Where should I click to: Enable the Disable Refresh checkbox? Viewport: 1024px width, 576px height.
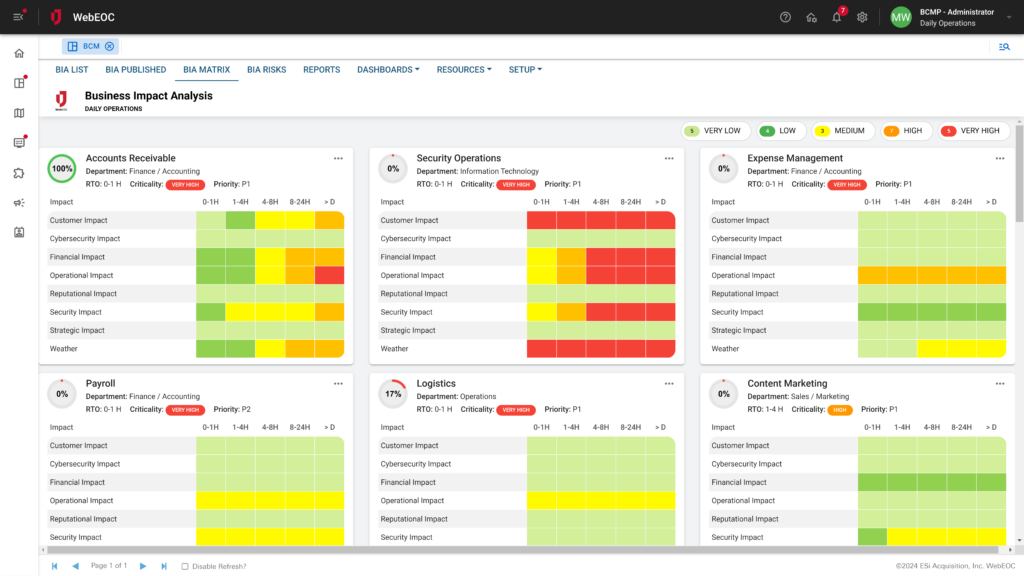coord(185,566)
